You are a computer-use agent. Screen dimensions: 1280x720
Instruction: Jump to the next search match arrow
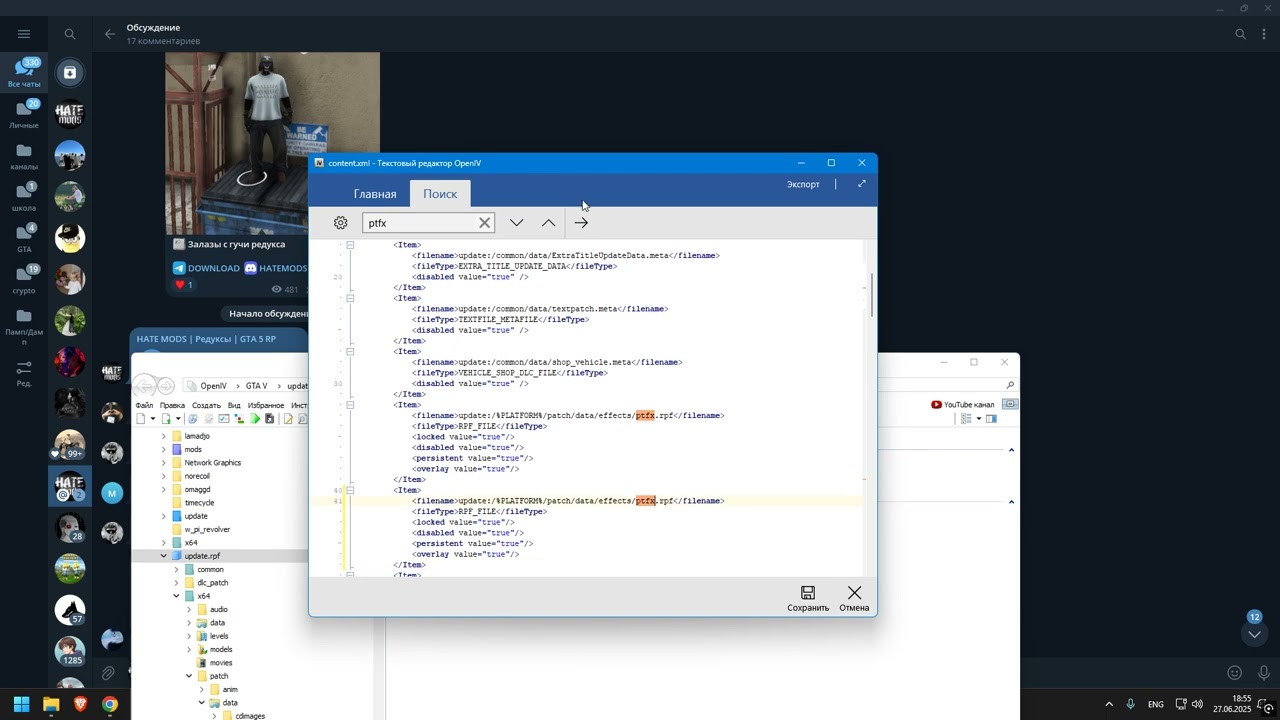tap(517, 223)
